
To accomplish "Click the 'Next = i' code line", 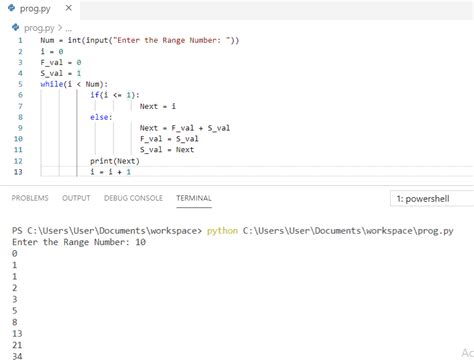I will (158, 106).
